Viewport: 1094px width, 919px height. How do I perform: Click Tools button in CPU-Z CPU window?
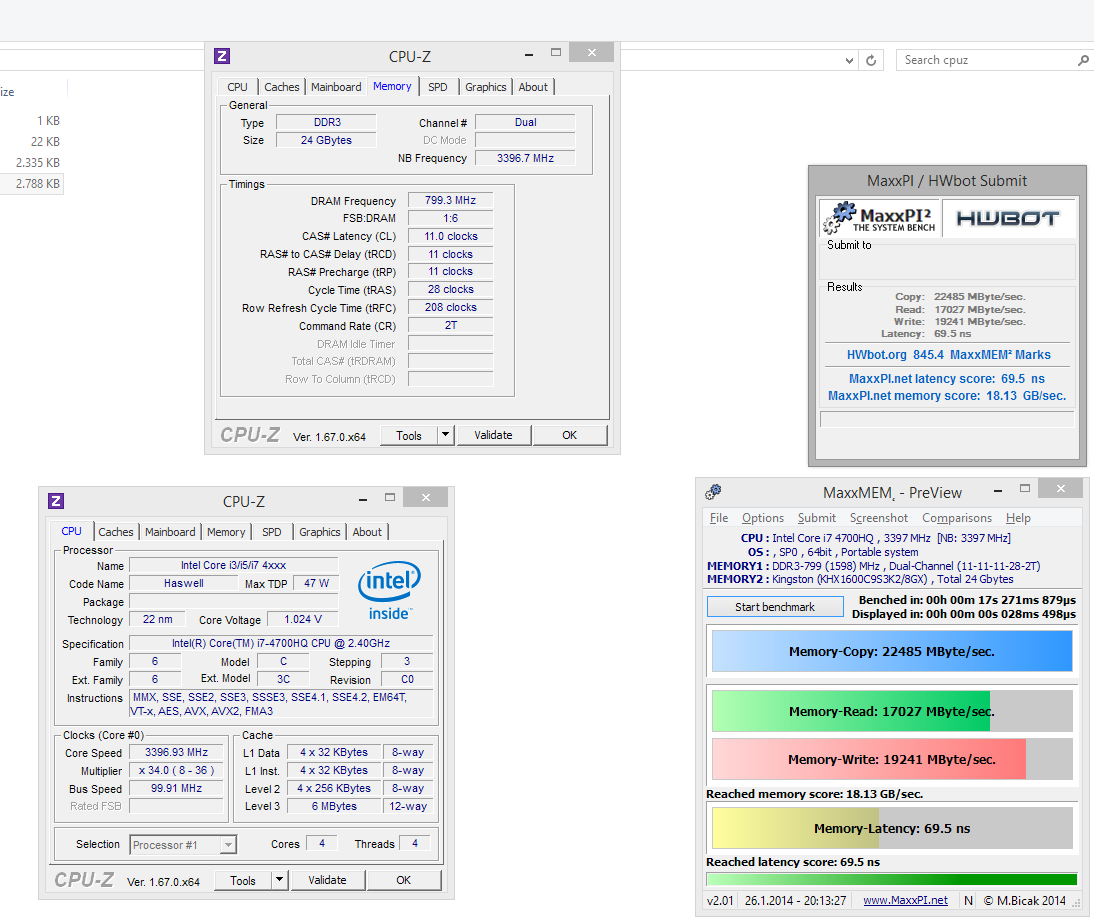(x=243, y=881)
